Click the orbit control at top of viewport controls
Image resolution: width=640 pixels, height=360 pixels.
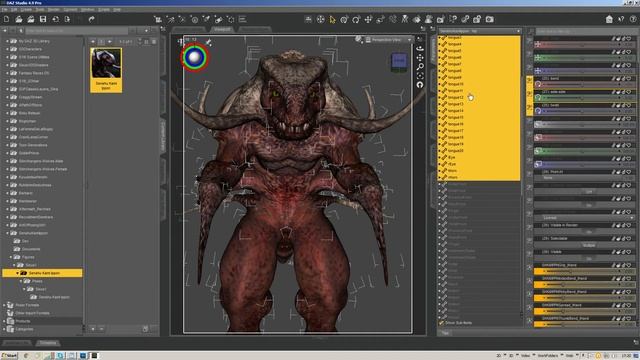[x=420, y=49]
